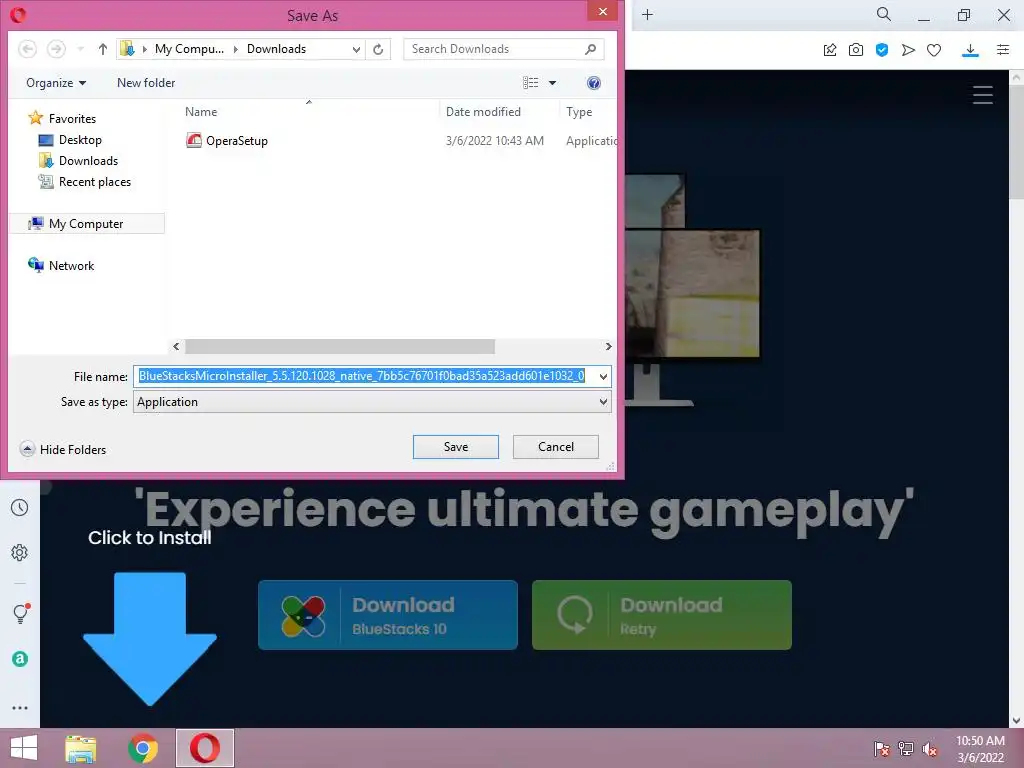The width and height of the screenshot is (1024, 768).
Task: Click the Save button
Action: tap(456, 447)
